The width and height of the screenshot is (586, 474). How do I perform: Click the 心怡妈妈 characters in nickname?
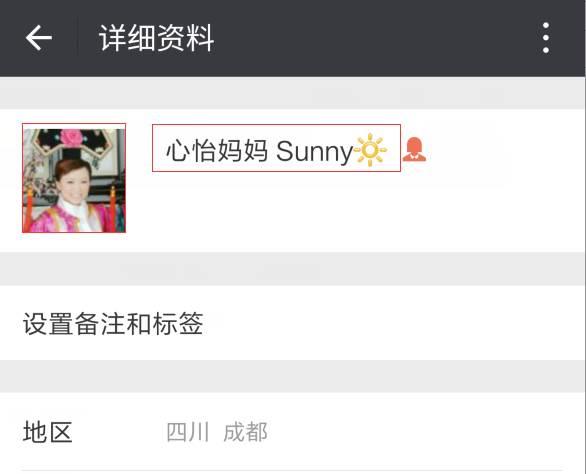coord(217,150)
